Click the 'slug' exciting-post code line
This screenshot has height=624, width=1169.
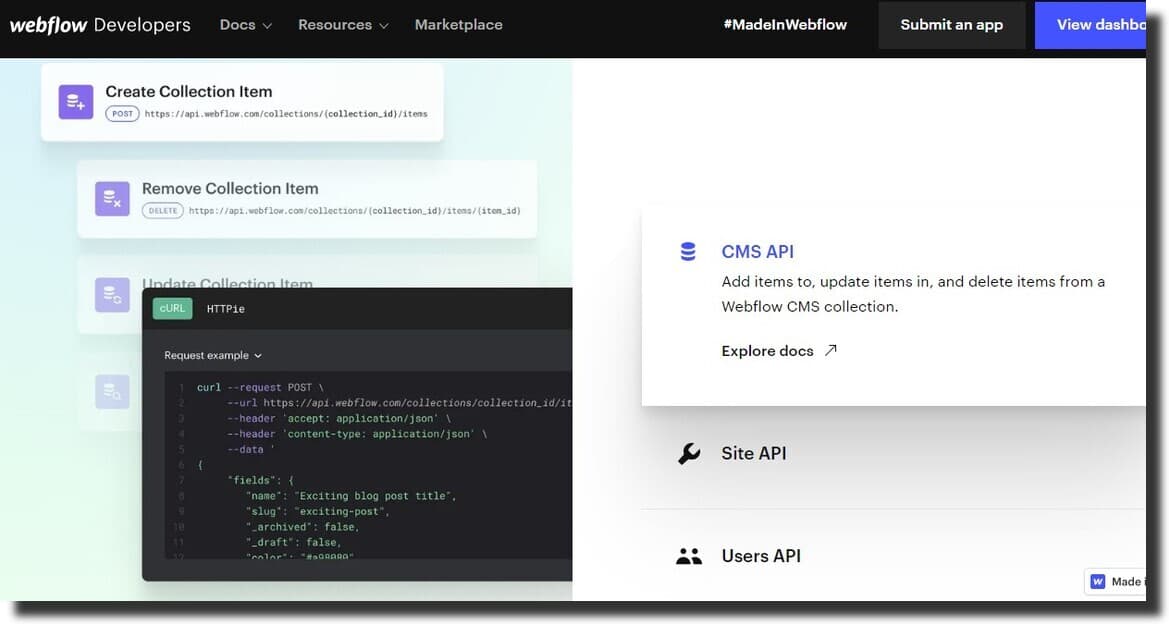[x=318, y=511]
